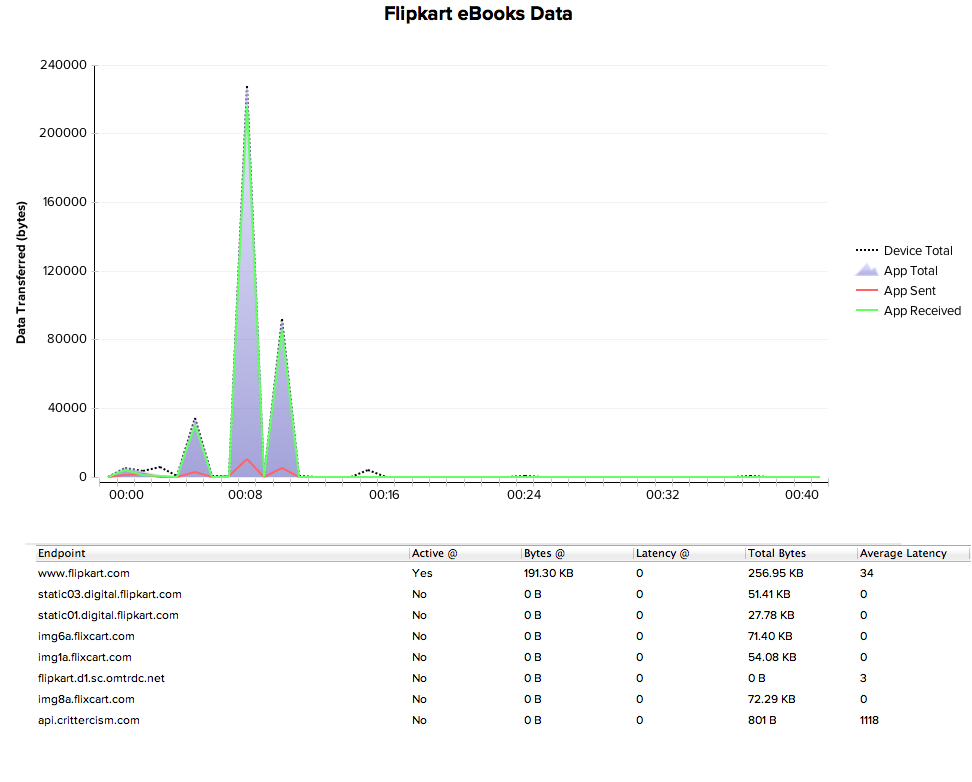Click the 191.30 KB bytes value
972x782 pixels.
pos(549,573)
